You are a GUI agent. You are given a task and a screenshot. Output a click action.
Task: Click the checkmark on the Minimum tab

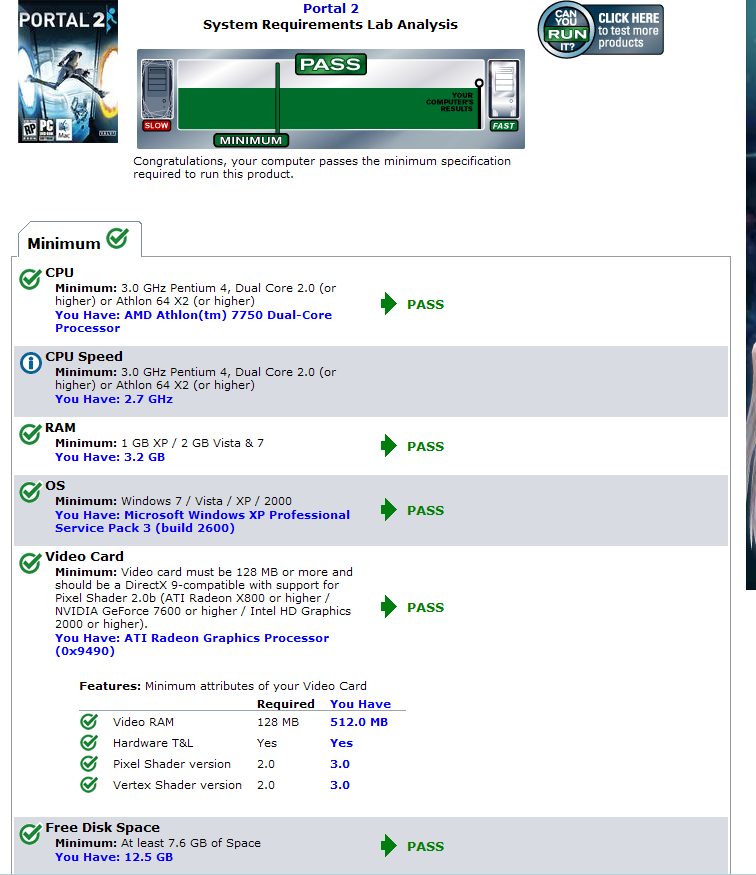(x=118, y=238)
